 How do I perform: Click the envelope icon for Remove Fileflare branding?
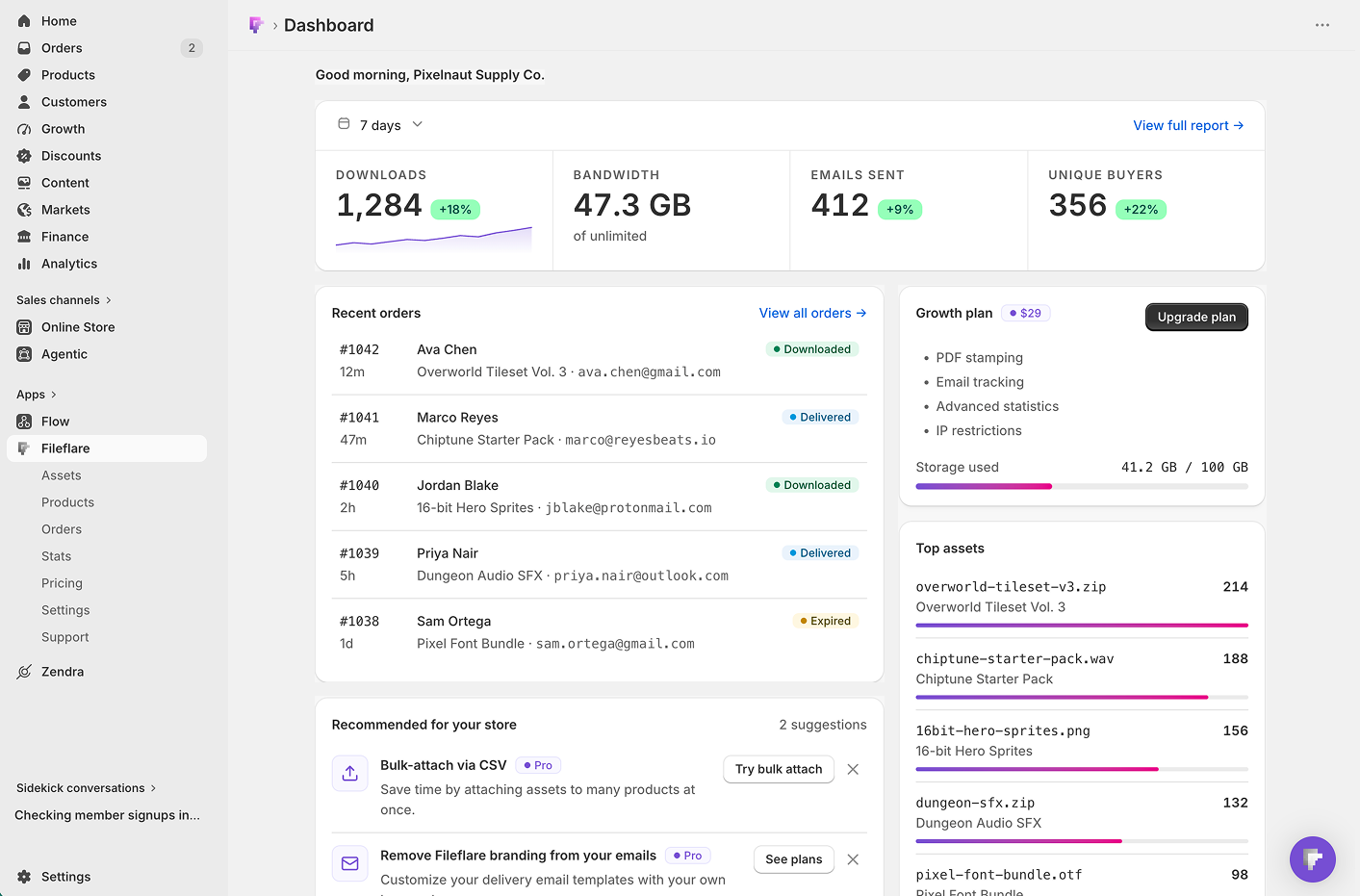350,863
